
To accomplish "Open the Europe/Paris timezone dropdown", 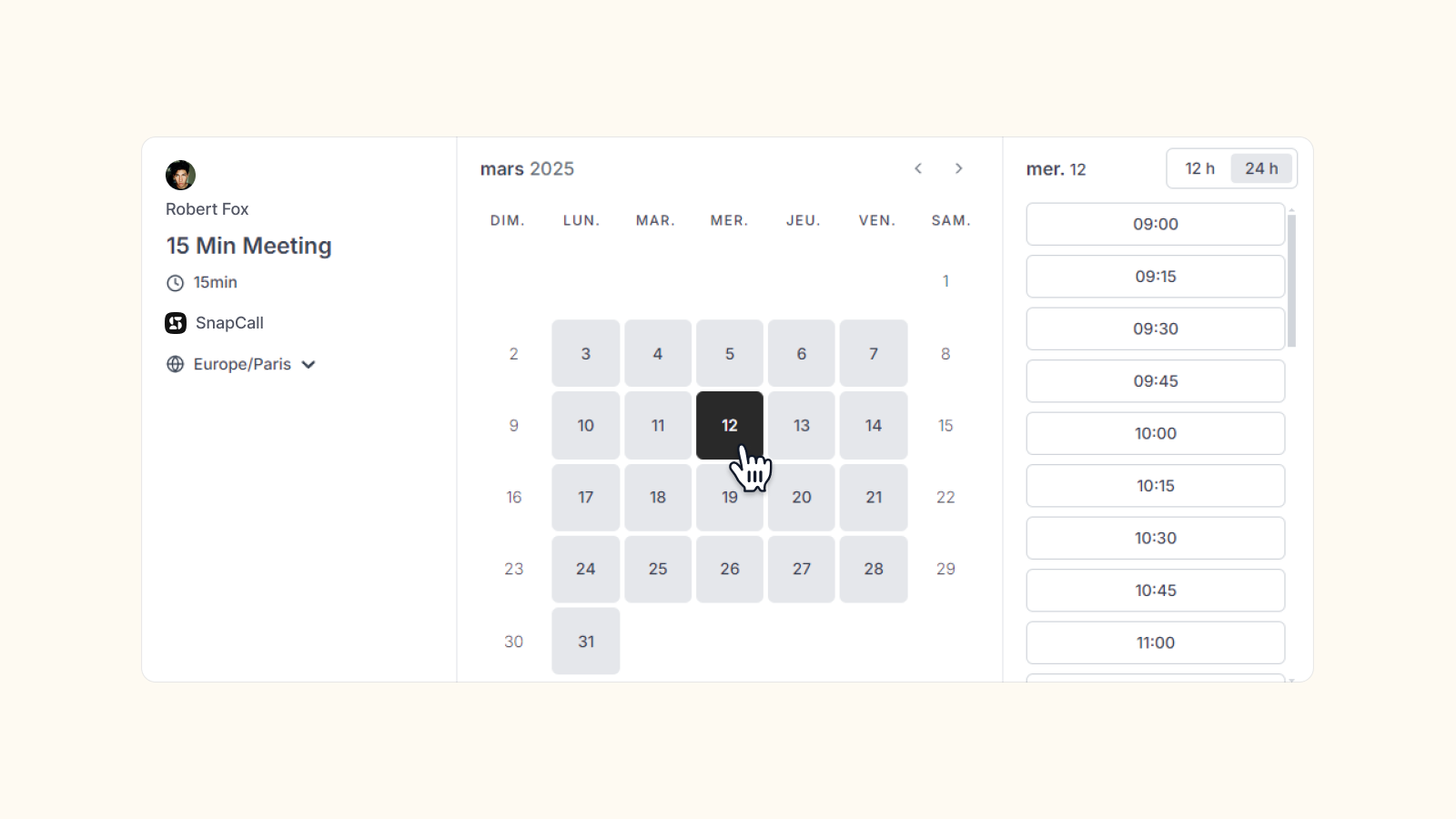I will pos(241,364).
